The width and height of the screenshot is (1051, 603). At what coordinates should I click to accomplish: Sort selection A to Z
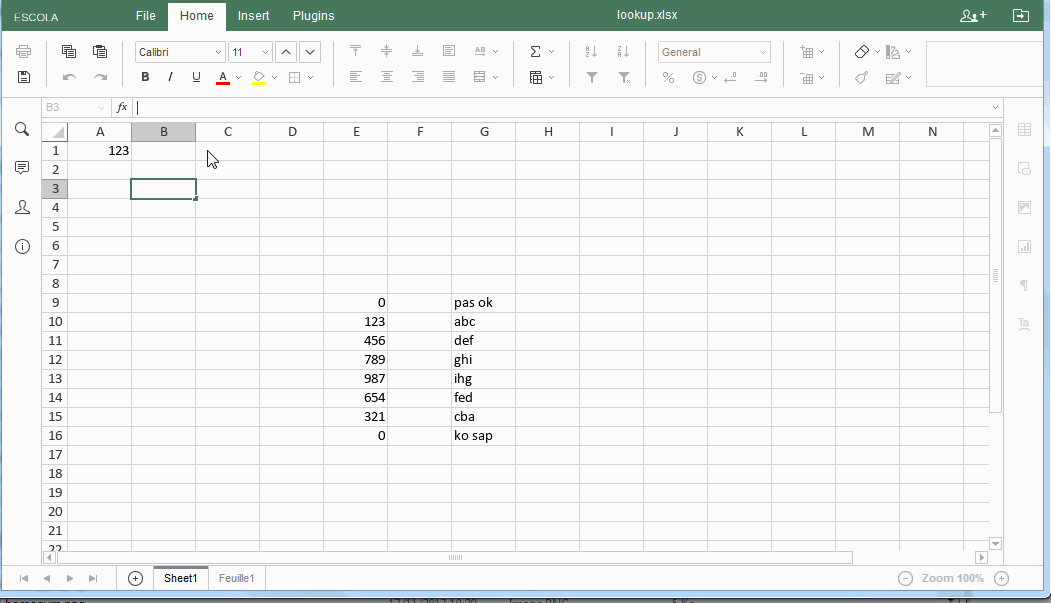pos(591,50)
